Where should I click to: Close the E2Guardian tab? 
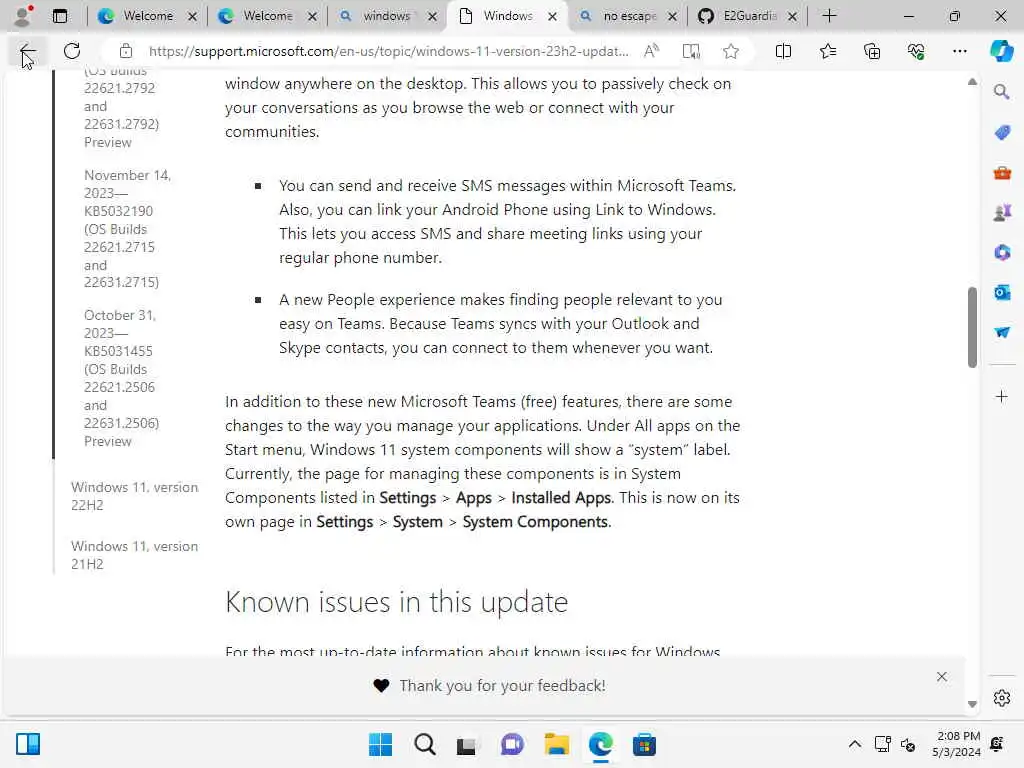click(792, 16)
